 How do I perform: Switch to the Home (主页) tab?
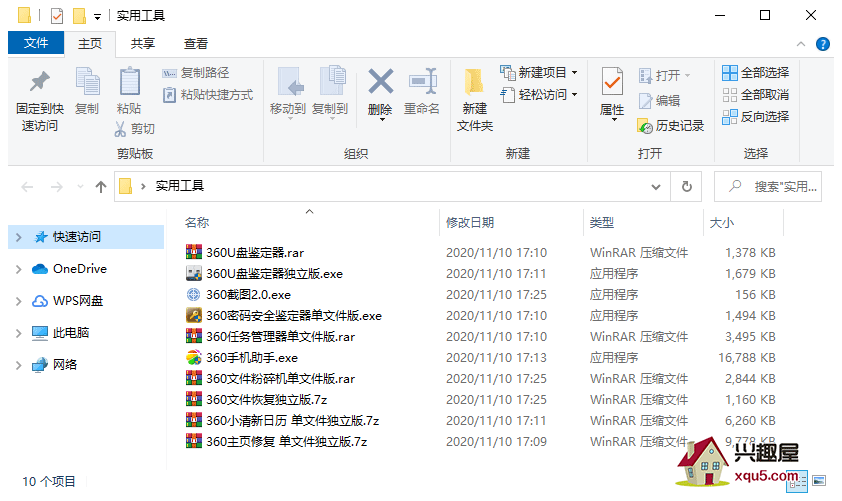click(90, 43)
